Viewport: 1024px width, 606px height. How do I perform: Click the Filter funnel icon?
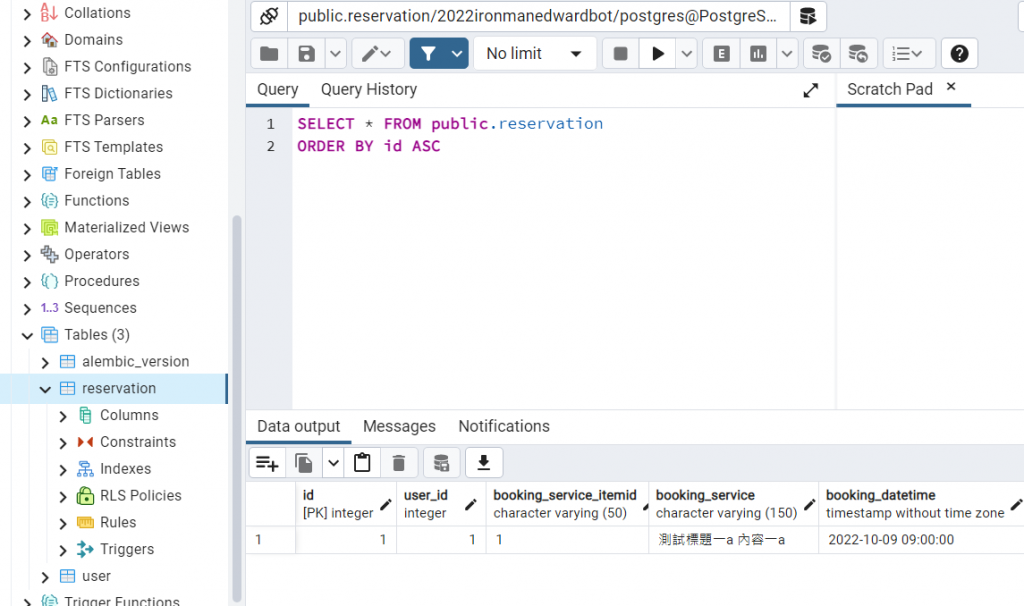pos(428,54)
